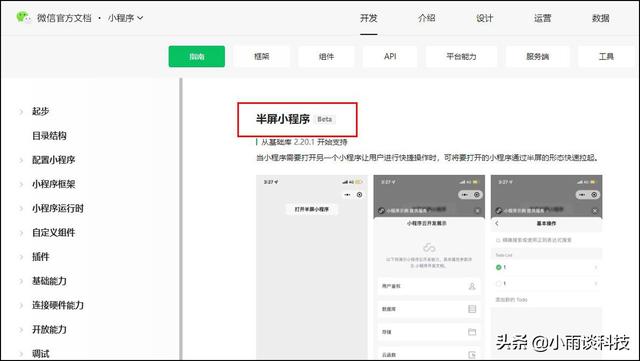Expand the 自定义组件 sidebar chevron
The width and height of the screenshot is (640, 361).
pos(21,233)
